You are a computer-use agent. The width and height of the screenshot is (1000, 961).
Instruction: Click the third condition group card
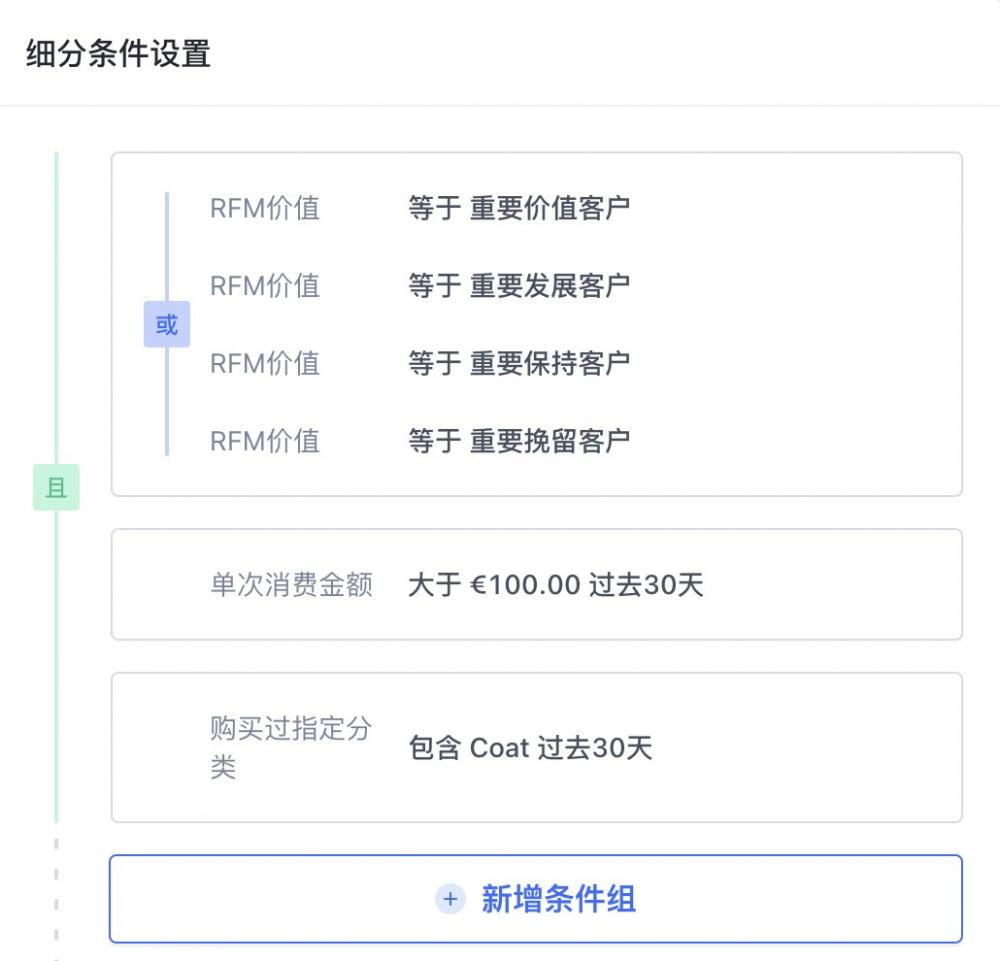point(537,747)
